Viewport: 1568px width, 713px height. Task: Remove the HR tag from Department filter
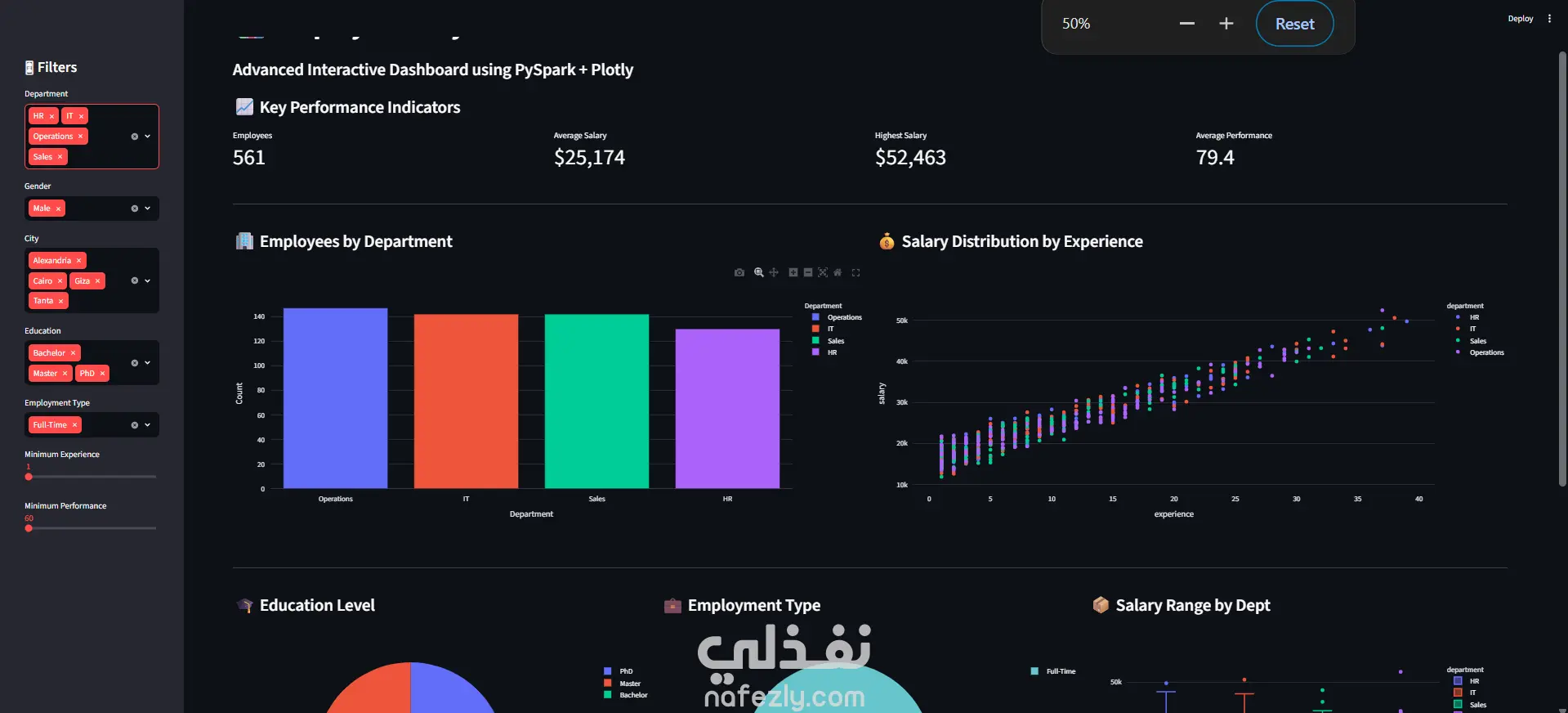tap(52, 116)
